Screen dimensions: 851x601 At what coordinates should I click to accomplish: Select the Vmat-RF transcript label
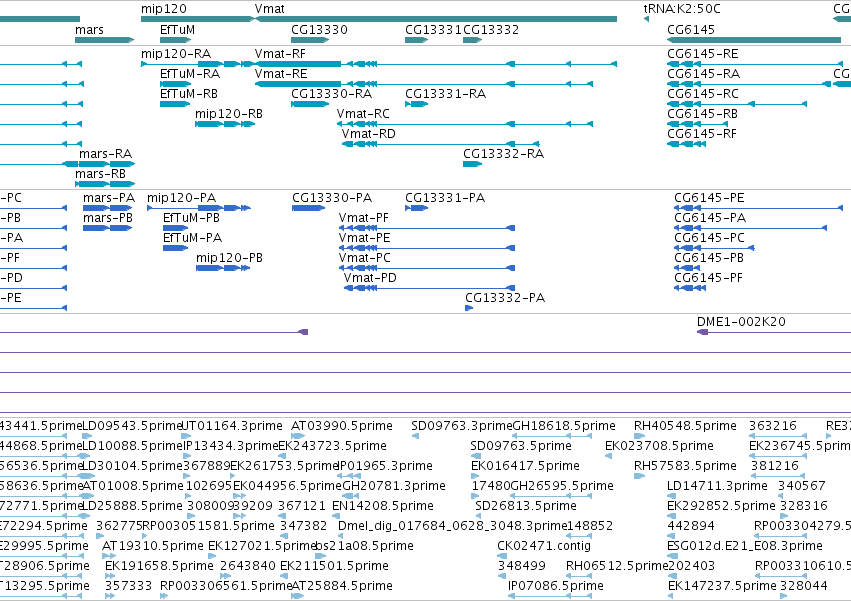[x=280, y=54]
